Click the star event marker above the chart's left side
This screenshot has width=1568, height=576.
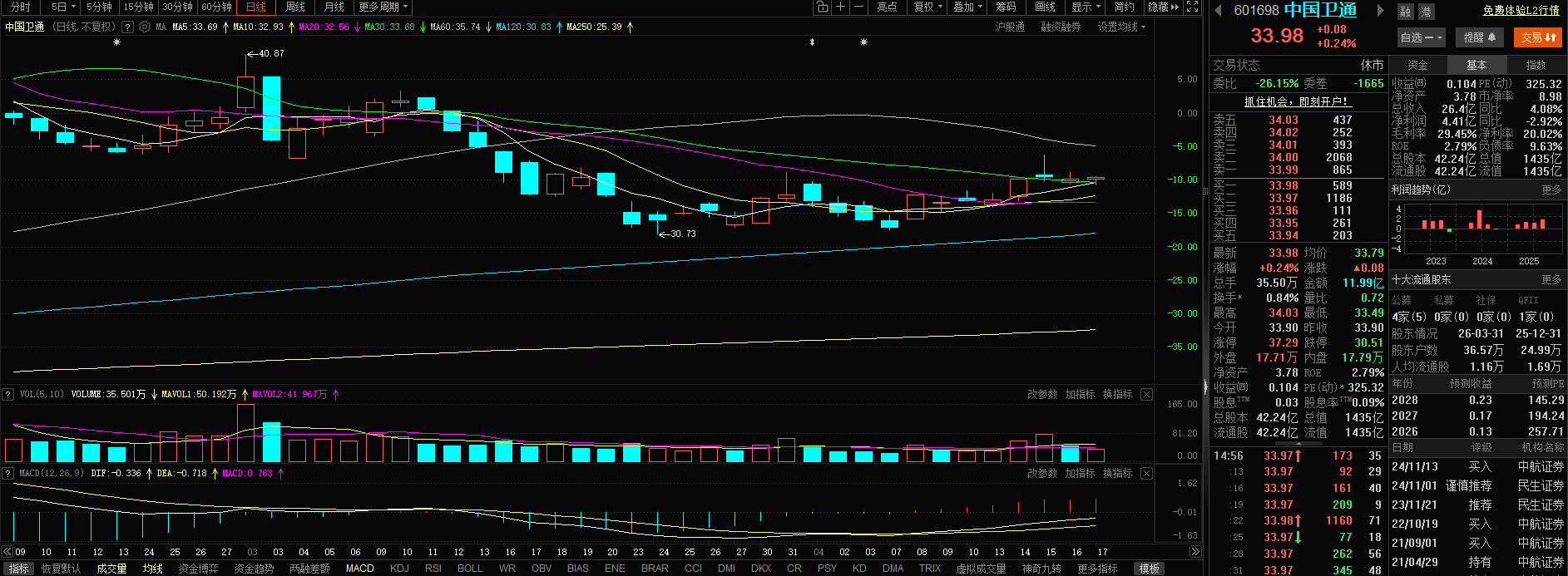(116, 42)
